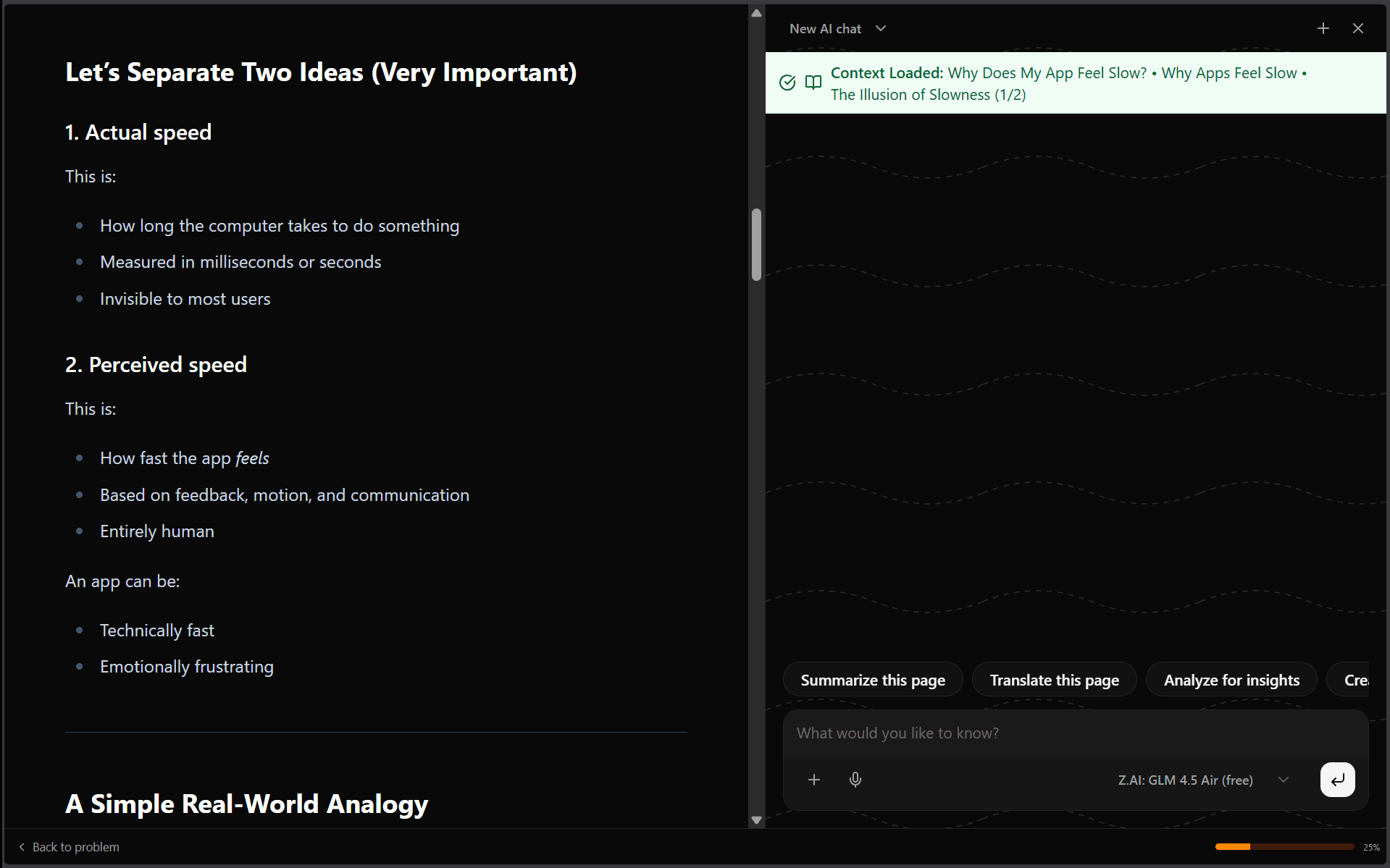Click the scrollbar down arrow
Screen dimensions: 1390x868
[755, 820]
